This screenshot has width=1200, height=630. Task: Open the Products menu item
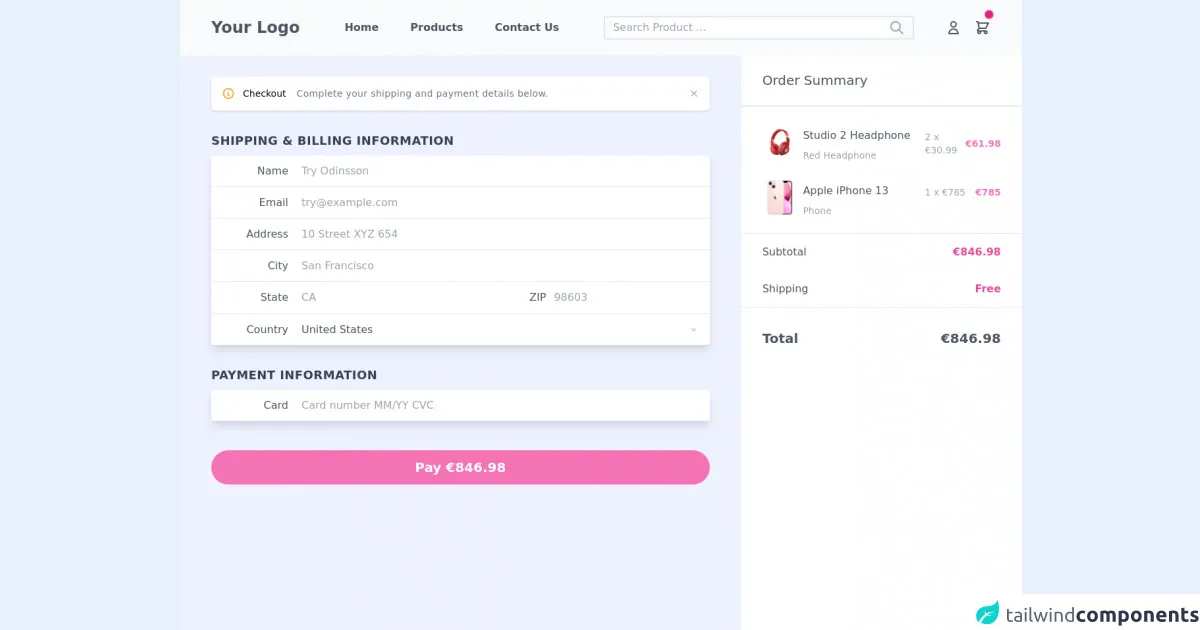(x=436, y=28)
